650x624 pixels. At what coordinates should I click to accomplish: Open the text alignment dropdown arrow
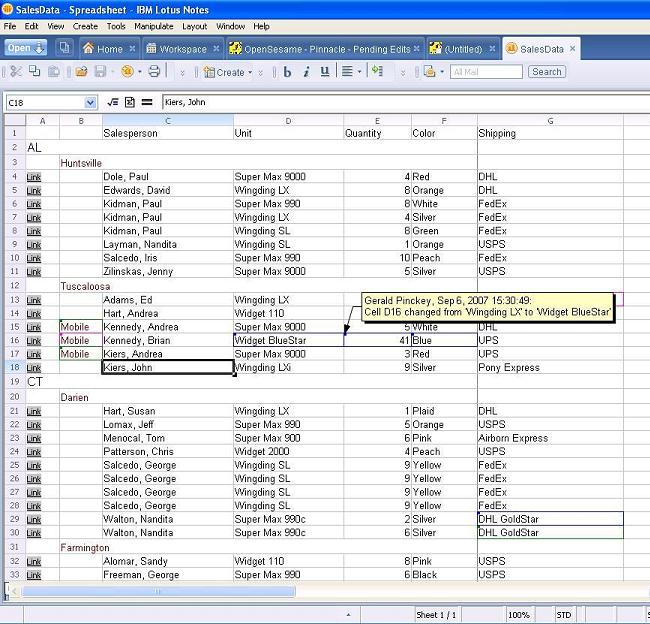coord(359,72)
